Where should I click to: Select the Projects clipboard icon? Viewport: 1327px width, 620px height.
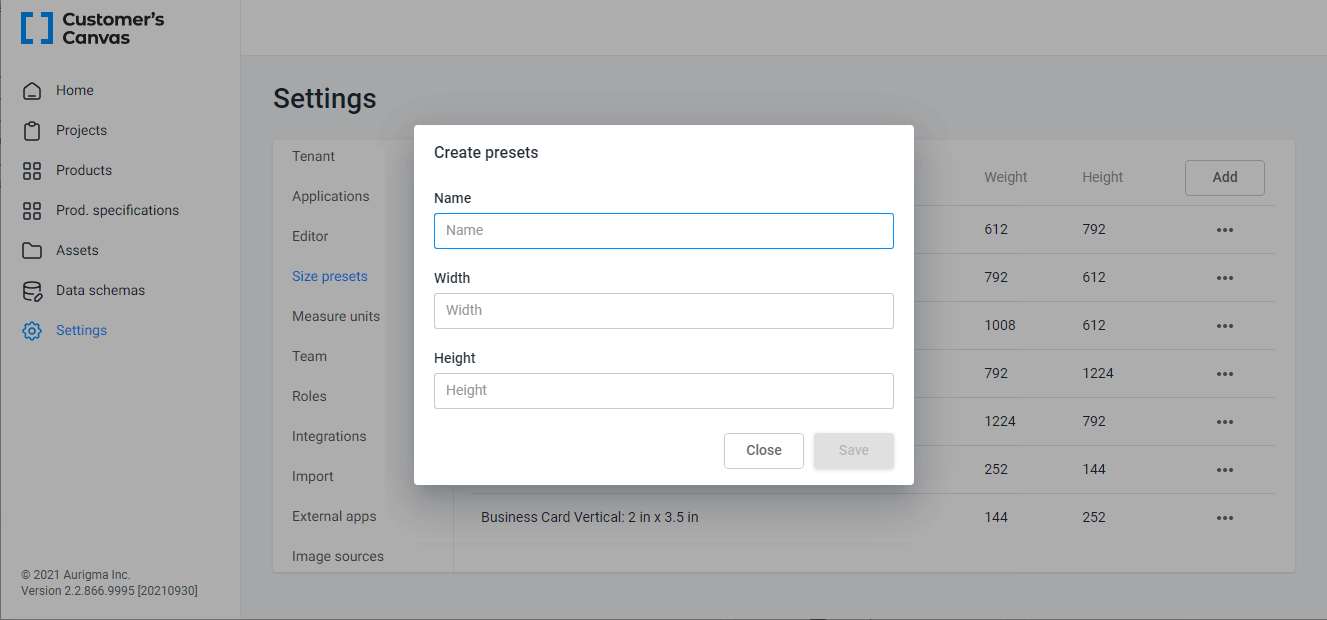click(31, 130)
